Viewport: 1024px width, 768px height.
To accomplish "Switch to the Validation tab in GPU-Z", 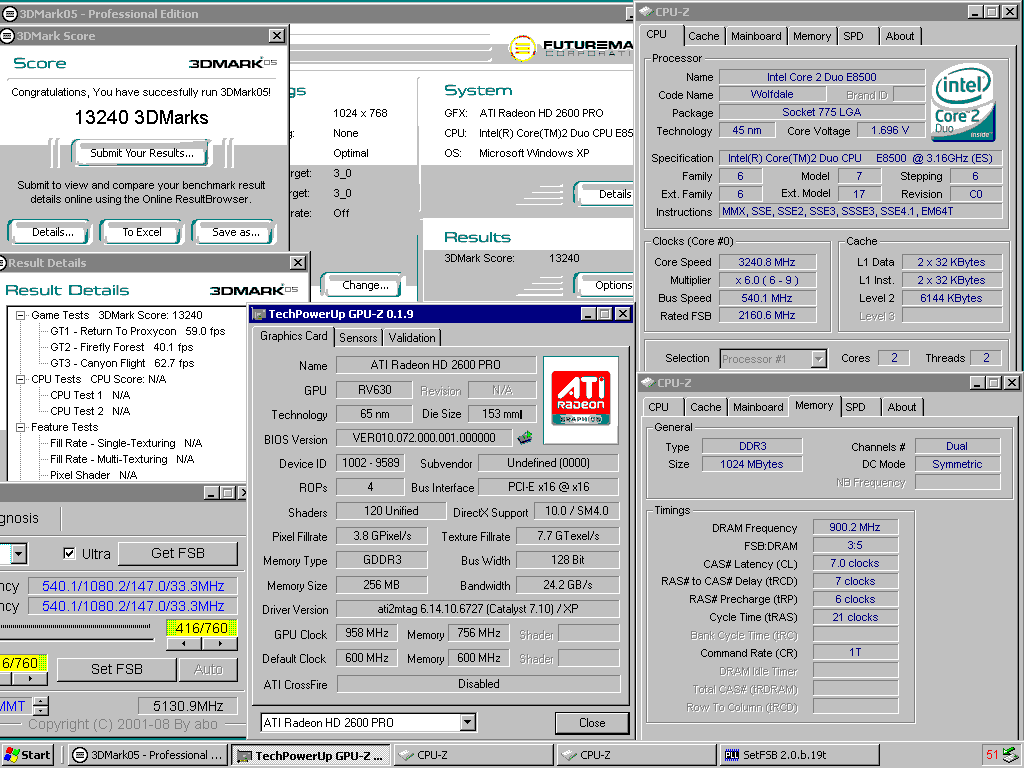I will pos(411,338).
